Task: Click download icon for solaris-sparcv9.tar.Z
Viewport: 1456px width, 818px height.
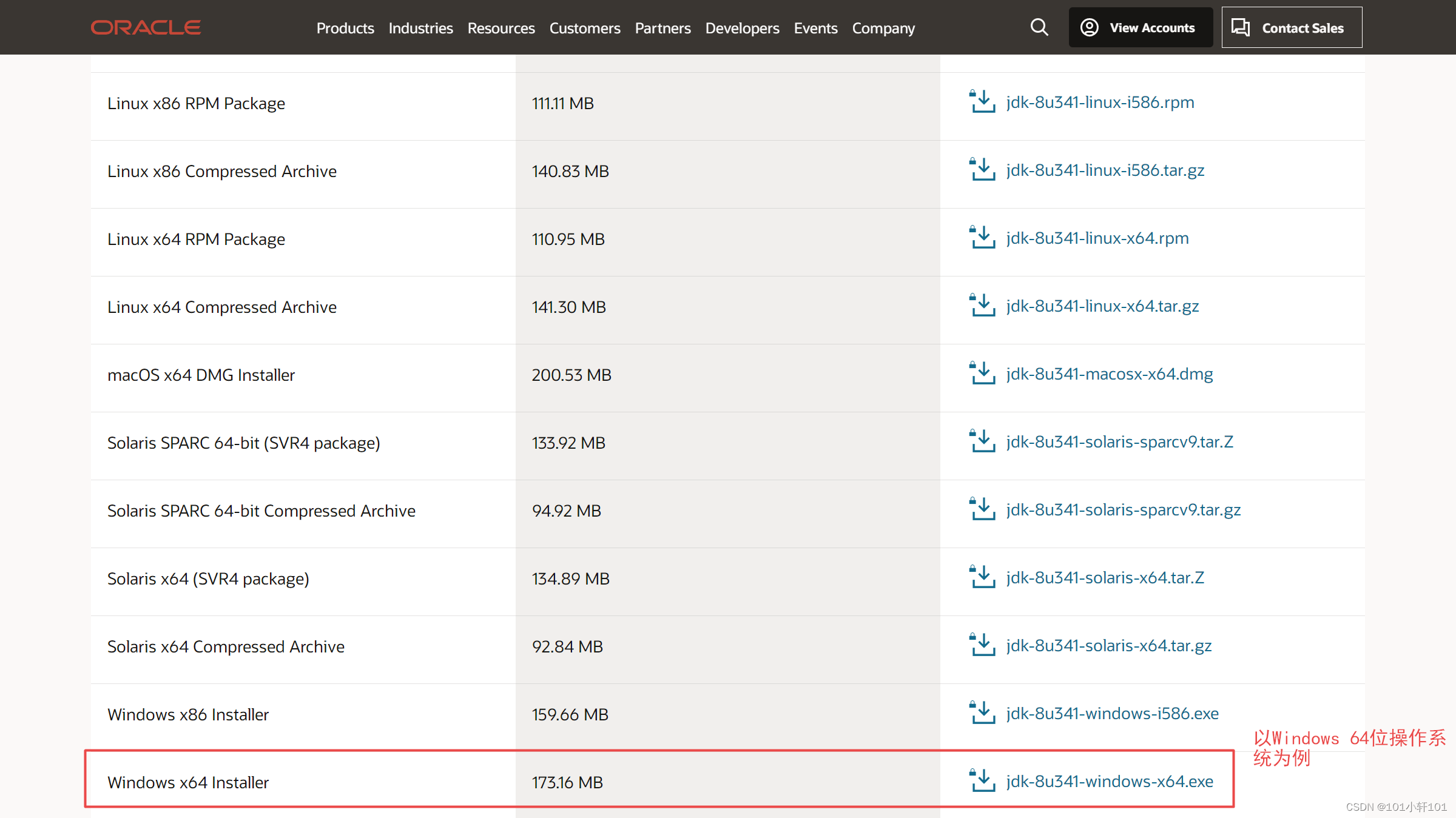Action: pos(982,441)
